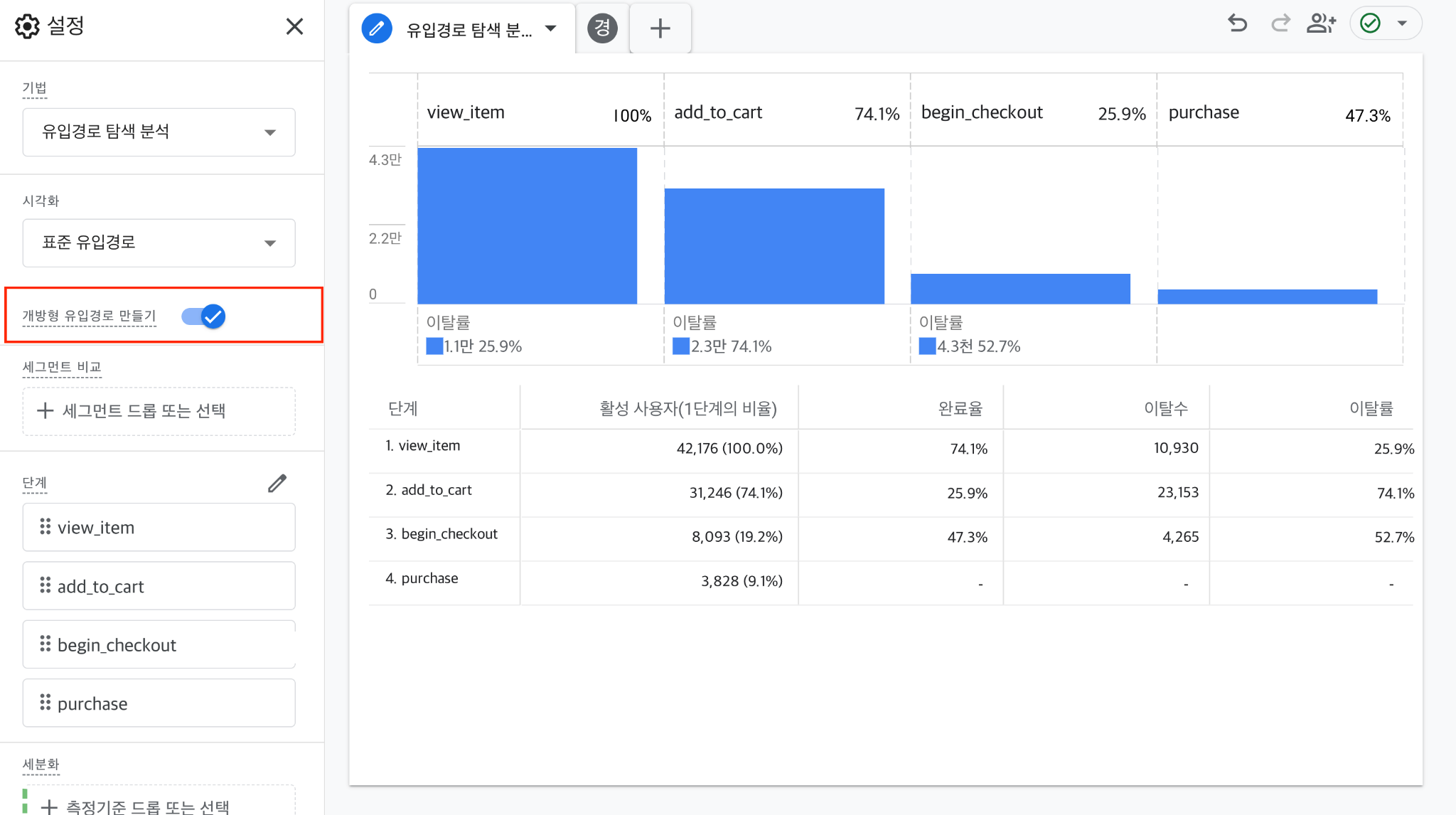Undo the last change

(1238, 23)
